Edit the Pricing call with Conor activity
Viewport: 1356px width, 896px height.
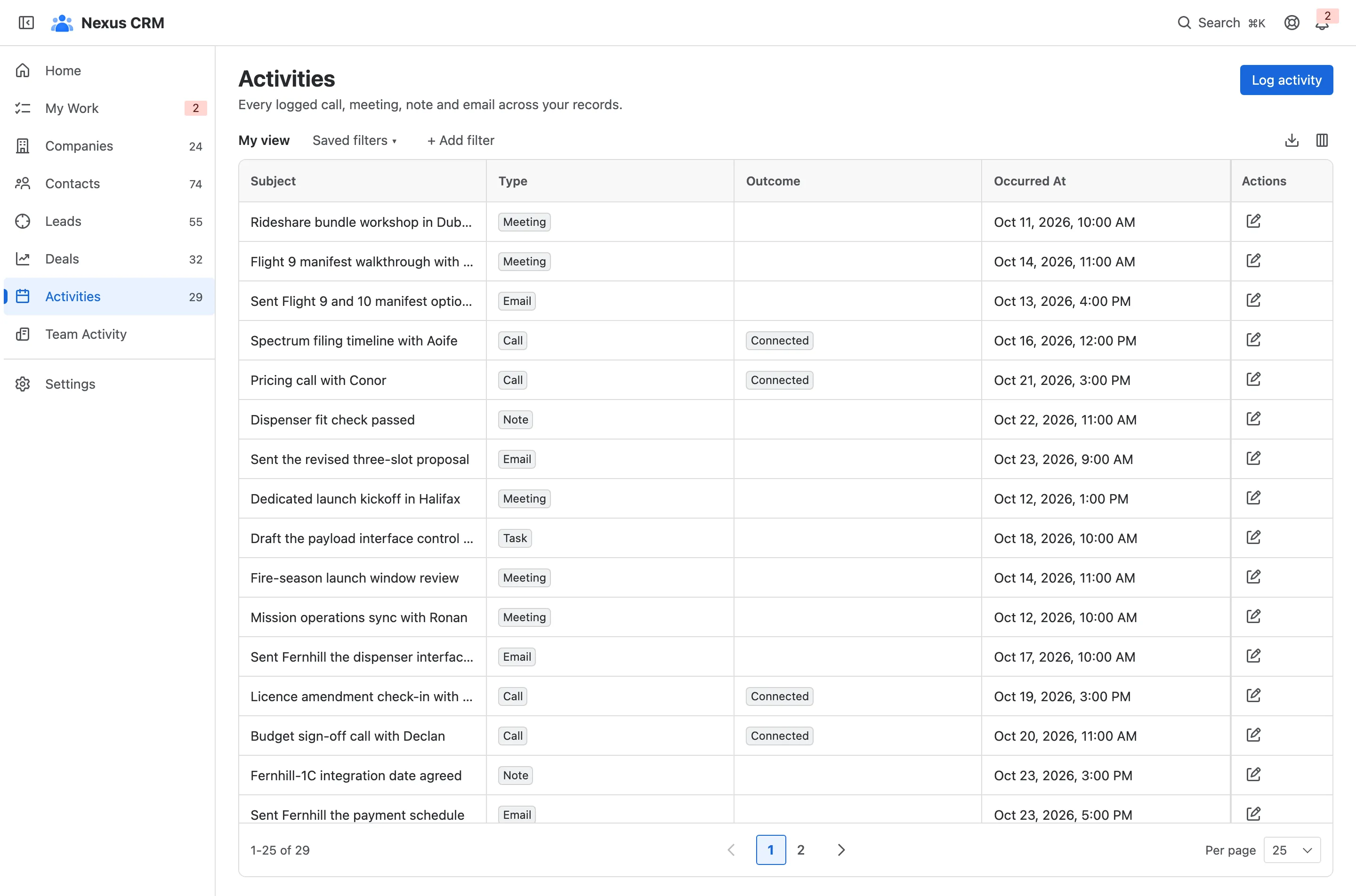point(1253,379)
